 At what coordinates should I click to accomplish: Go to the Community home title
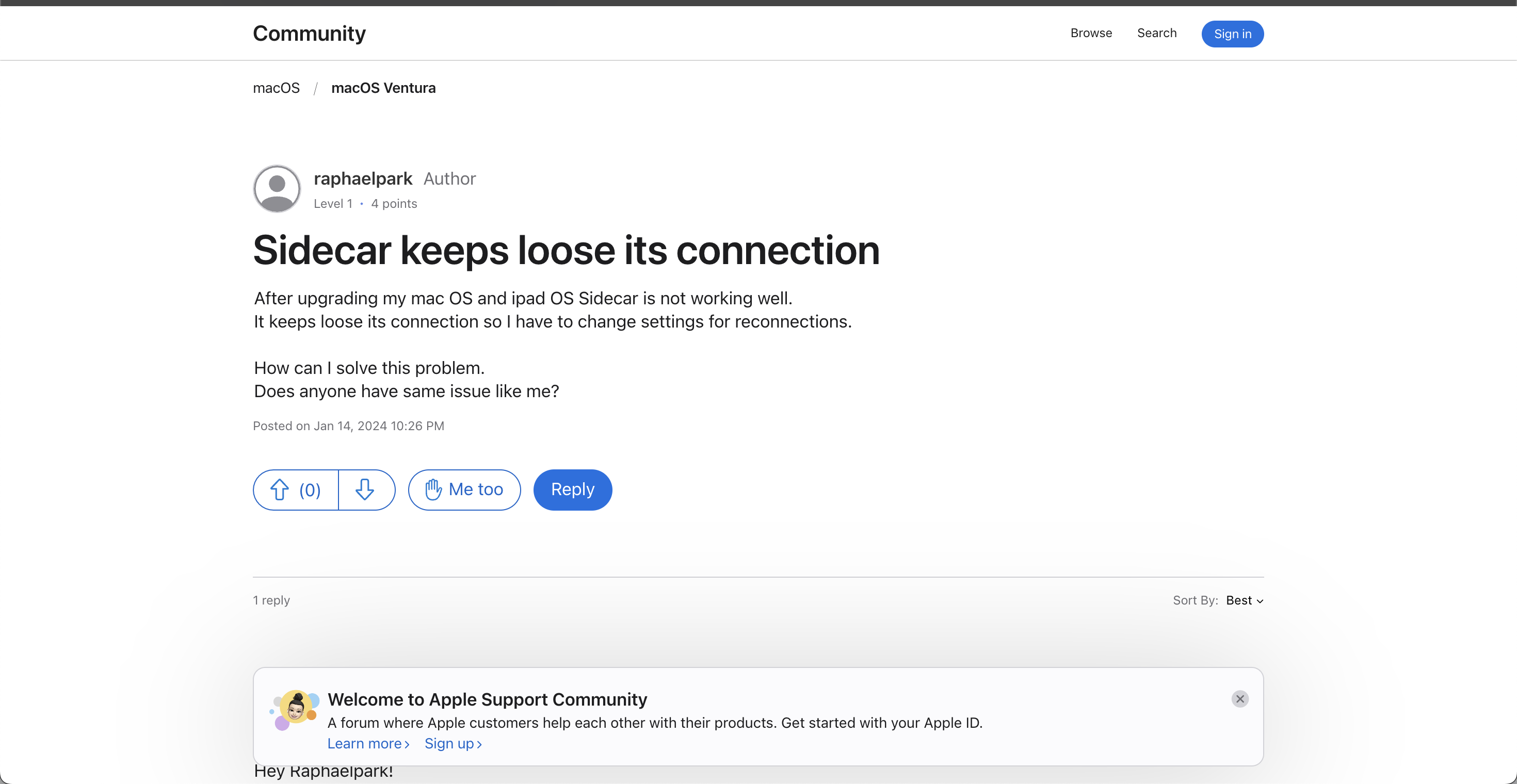[309, 34]
